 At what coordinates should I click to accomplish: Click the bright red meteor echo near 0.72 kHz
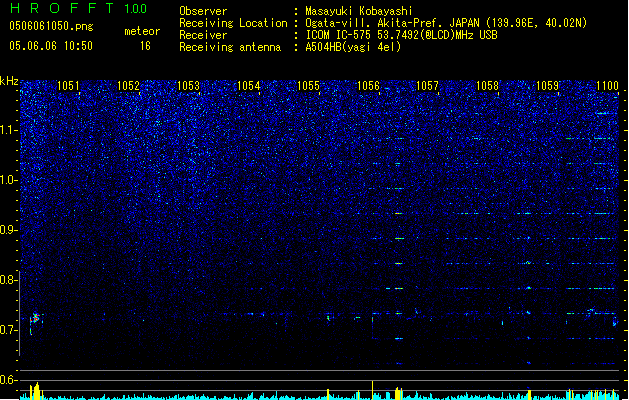[36, 319]
